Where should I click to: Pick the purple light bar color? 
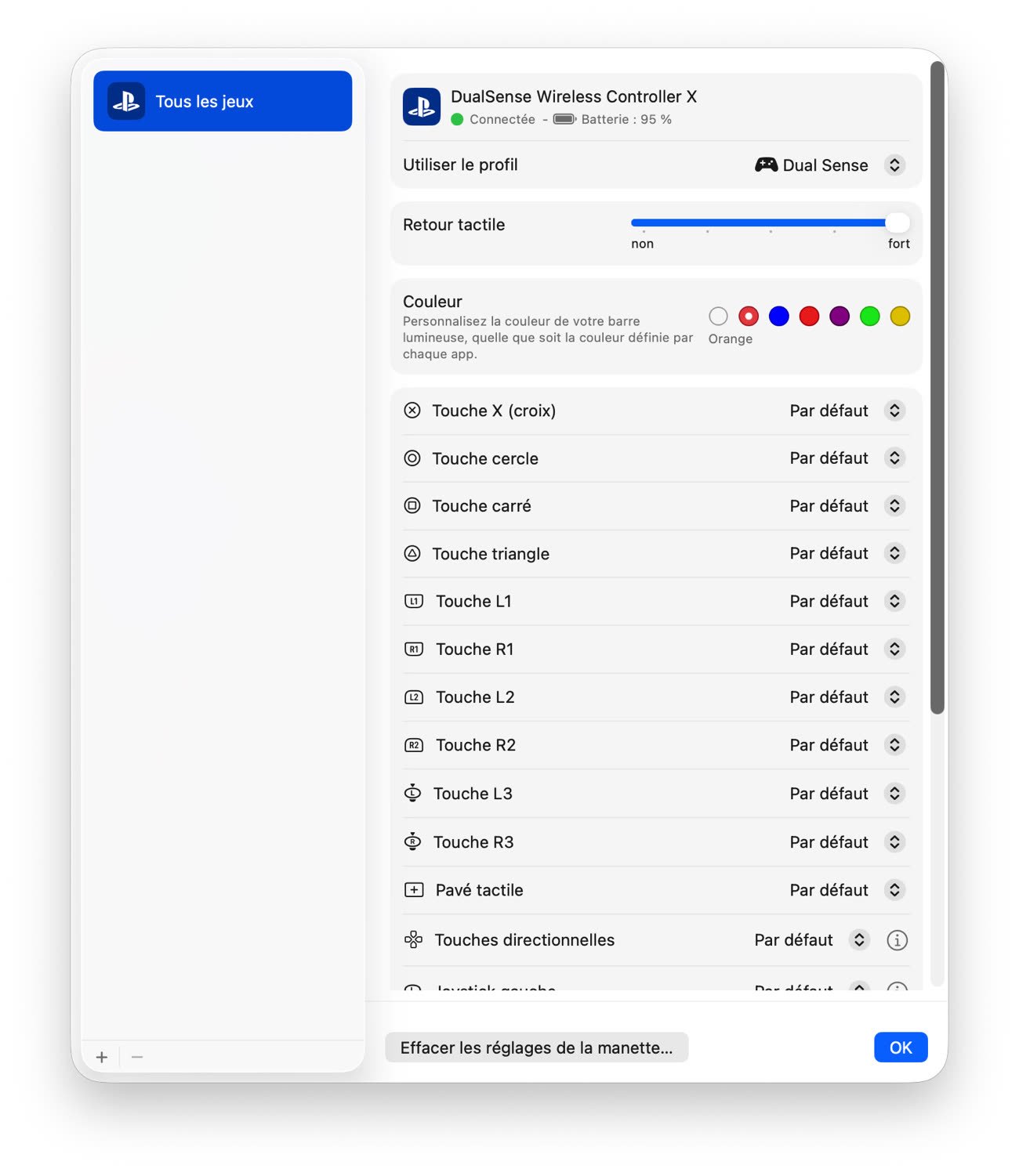pyautogui.click(x=839, y=316)
